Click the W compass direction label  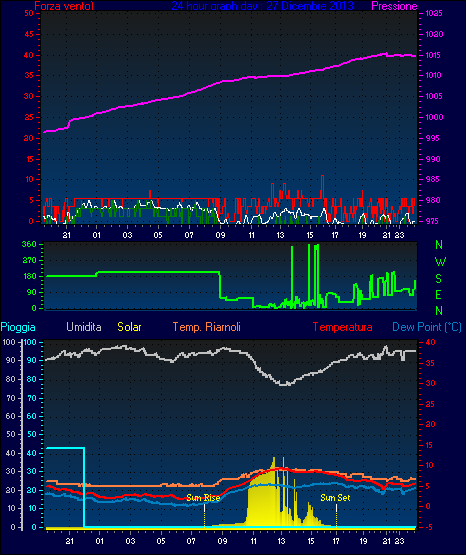pos(440,262)
